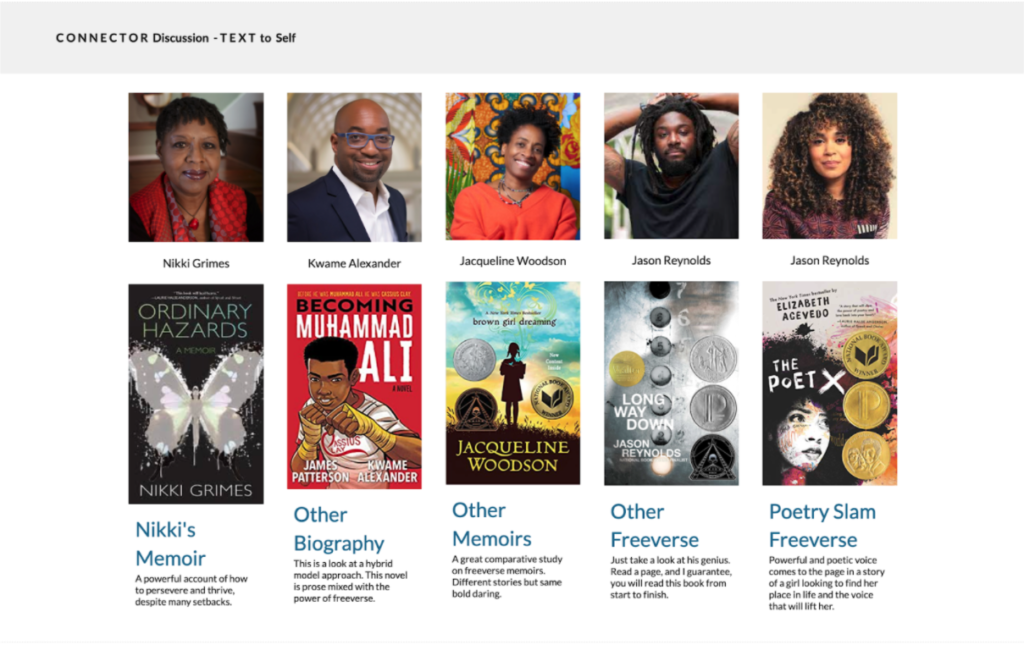The image size is (1024, 645).
Task: Click the "Jacqueline Woodson" name caption
Action: 512,261
